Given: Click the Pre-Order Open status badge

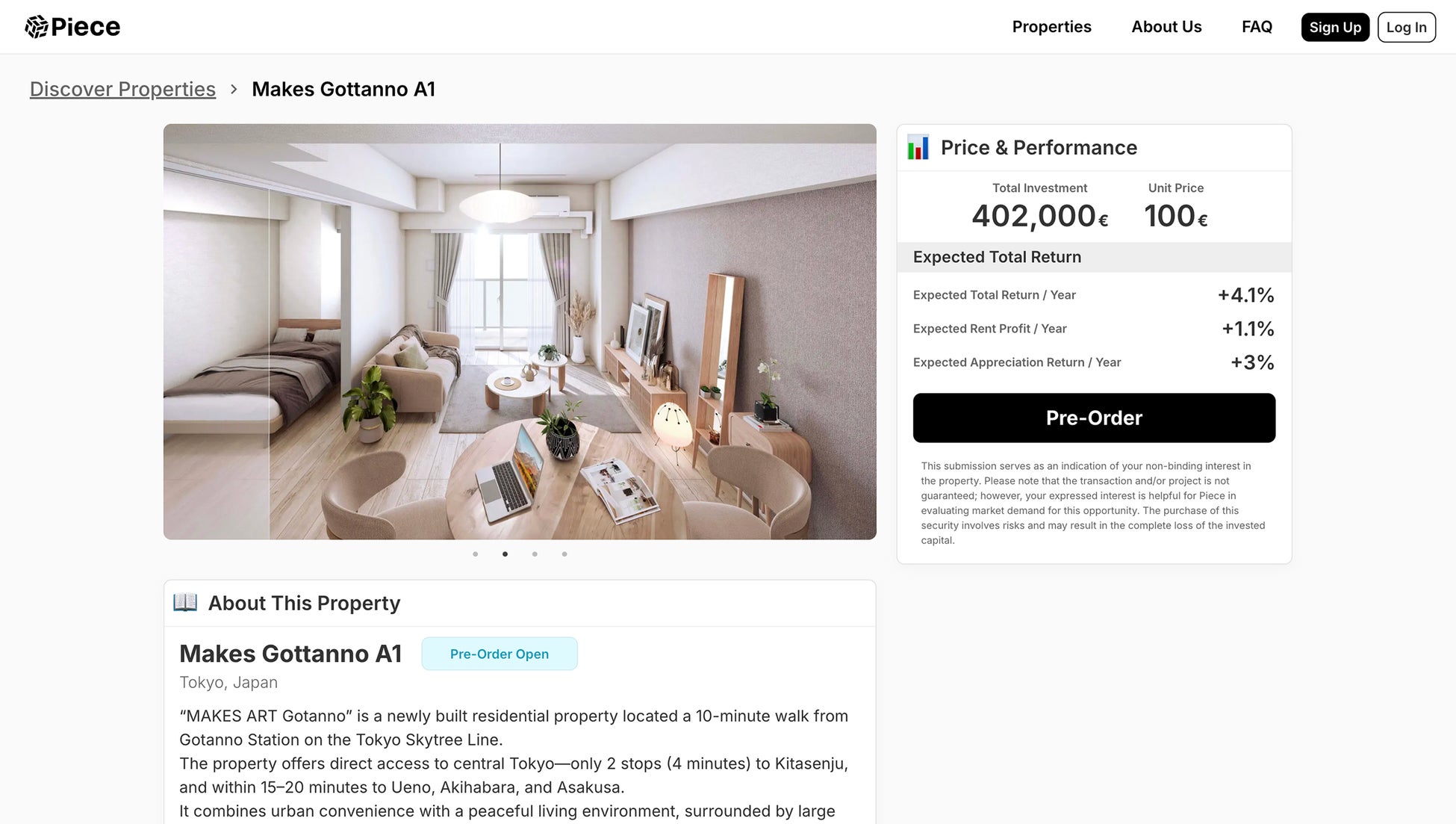Looking at the screenshot, I should (x=500, y=654).
